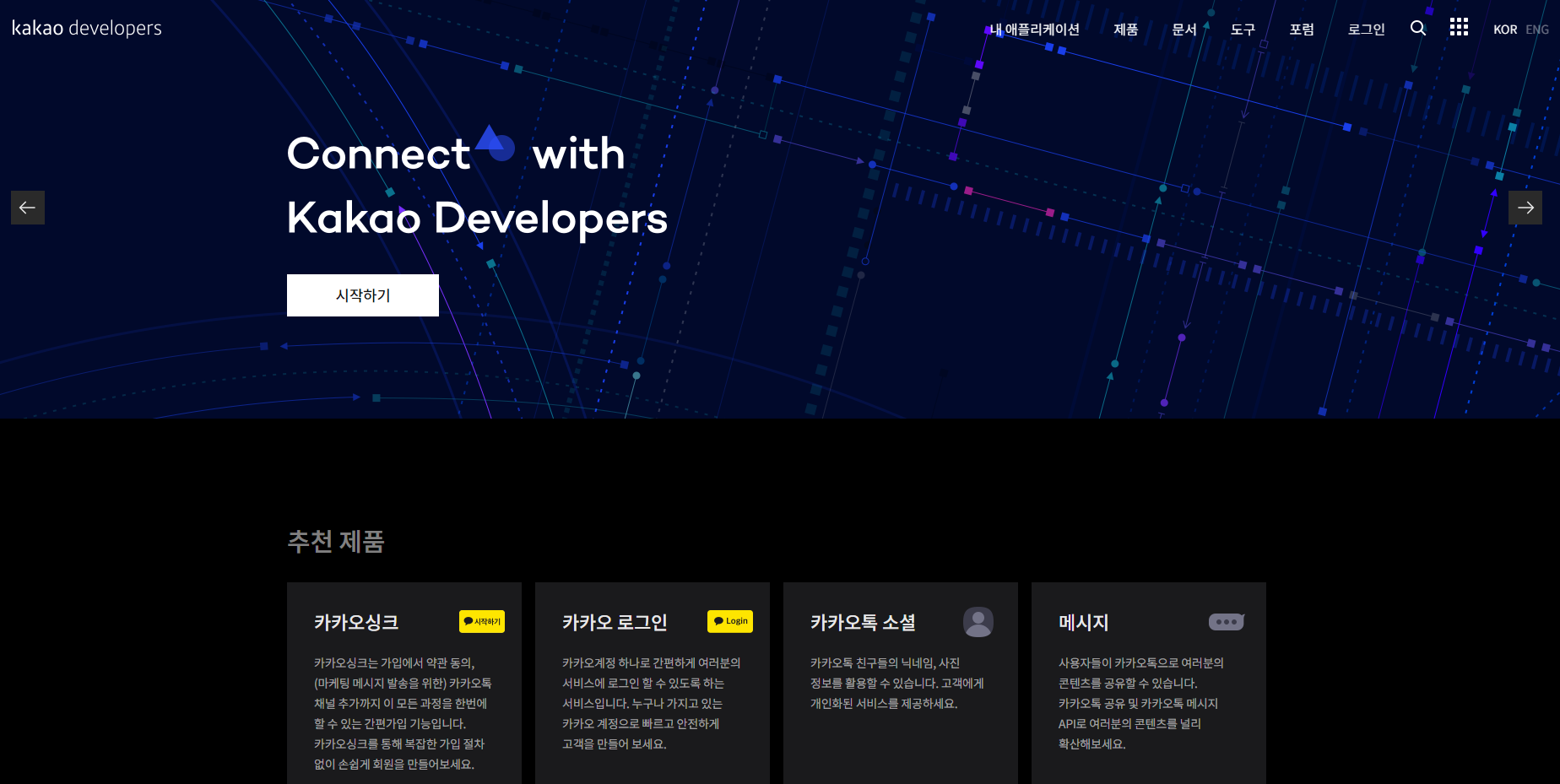1560x784 pixels.
Task: Open the 카카오 로그인 product card title
Action: (x=615, y=623)
